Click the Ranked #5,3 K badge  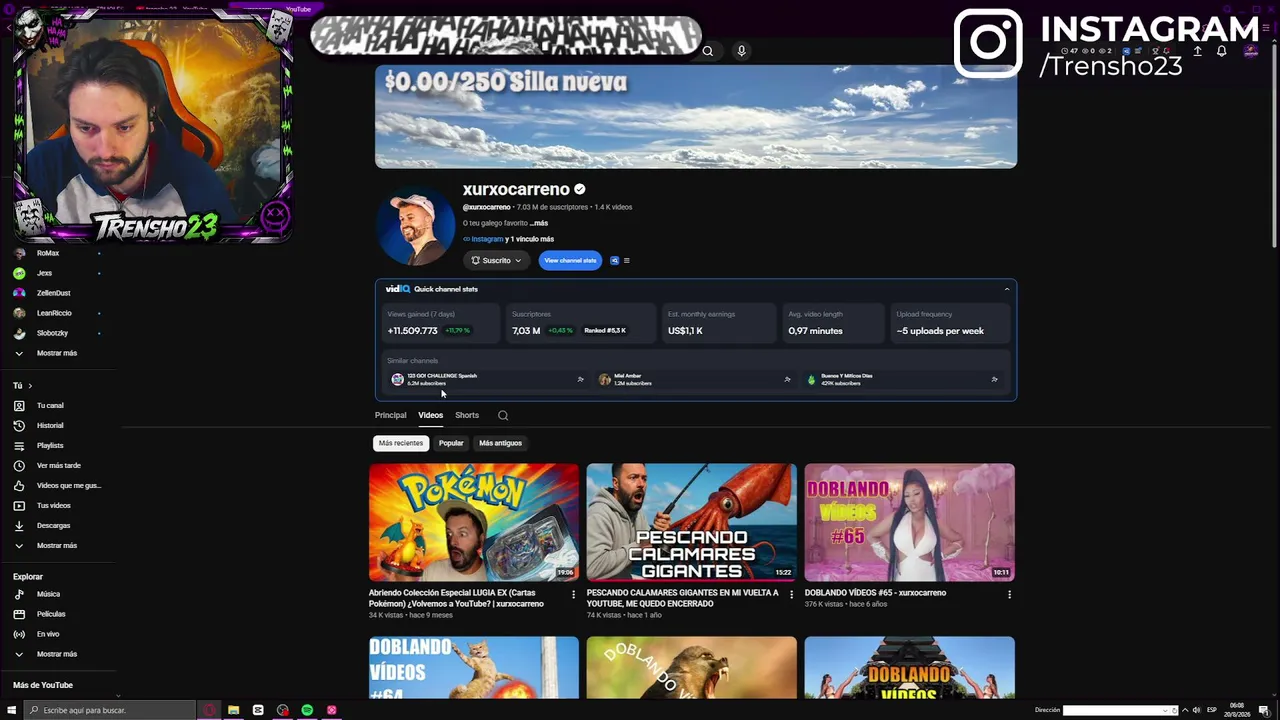[x=605, y=331]
